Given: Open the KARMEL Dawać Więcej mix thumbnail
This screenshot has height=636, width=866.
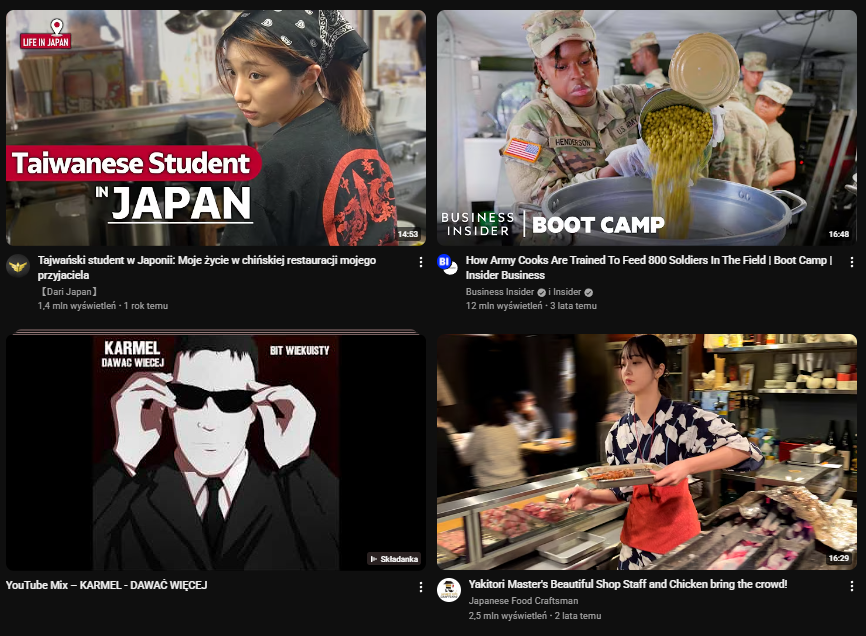Looking at the screenshot, I should coord(216,452).
